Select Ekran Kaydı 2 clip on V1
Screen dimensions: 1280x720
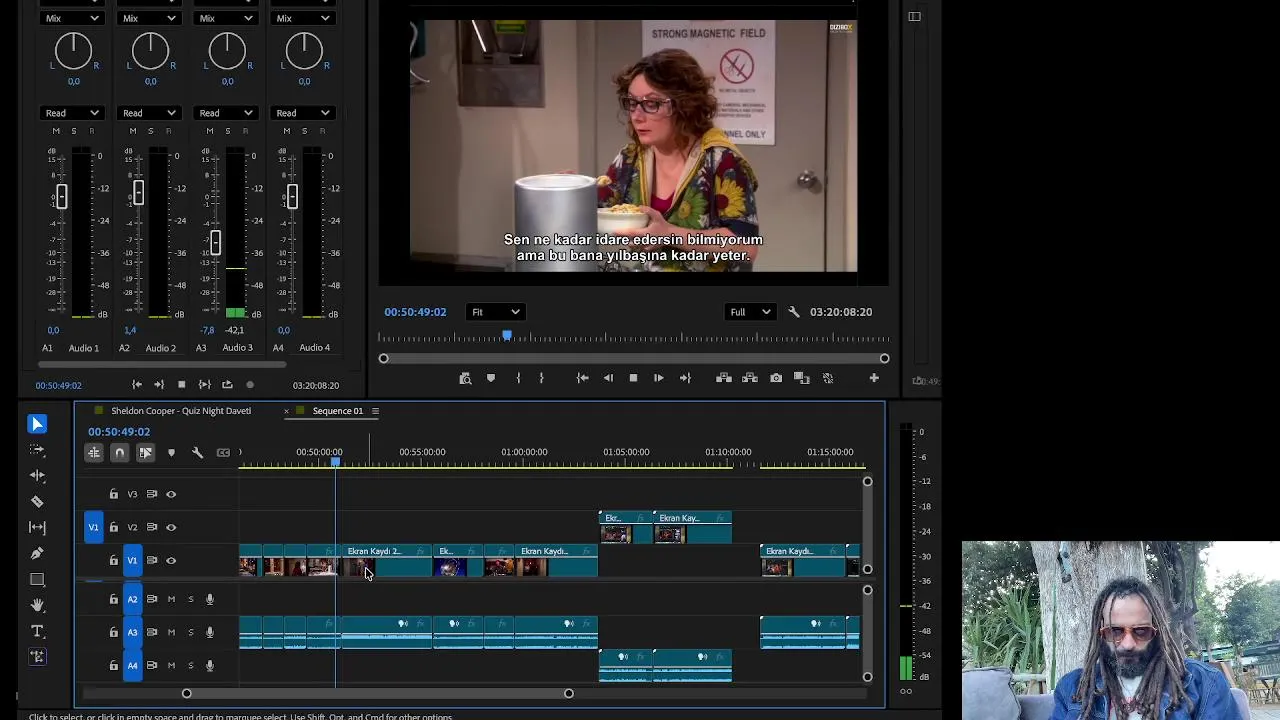coord(387,560)
